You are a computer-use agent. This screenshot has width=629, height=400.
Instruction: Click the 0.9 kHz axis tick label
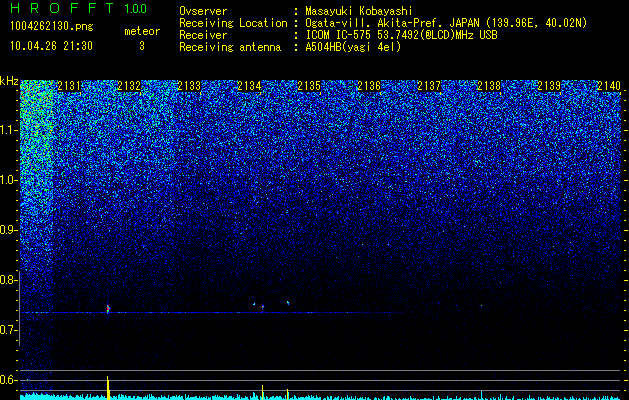pos(8,230)
